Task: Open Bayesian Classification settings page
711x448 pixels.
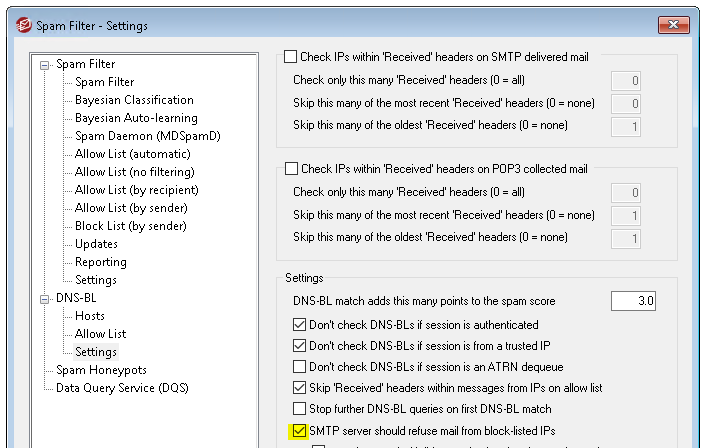Action: [x=134, y=100]
